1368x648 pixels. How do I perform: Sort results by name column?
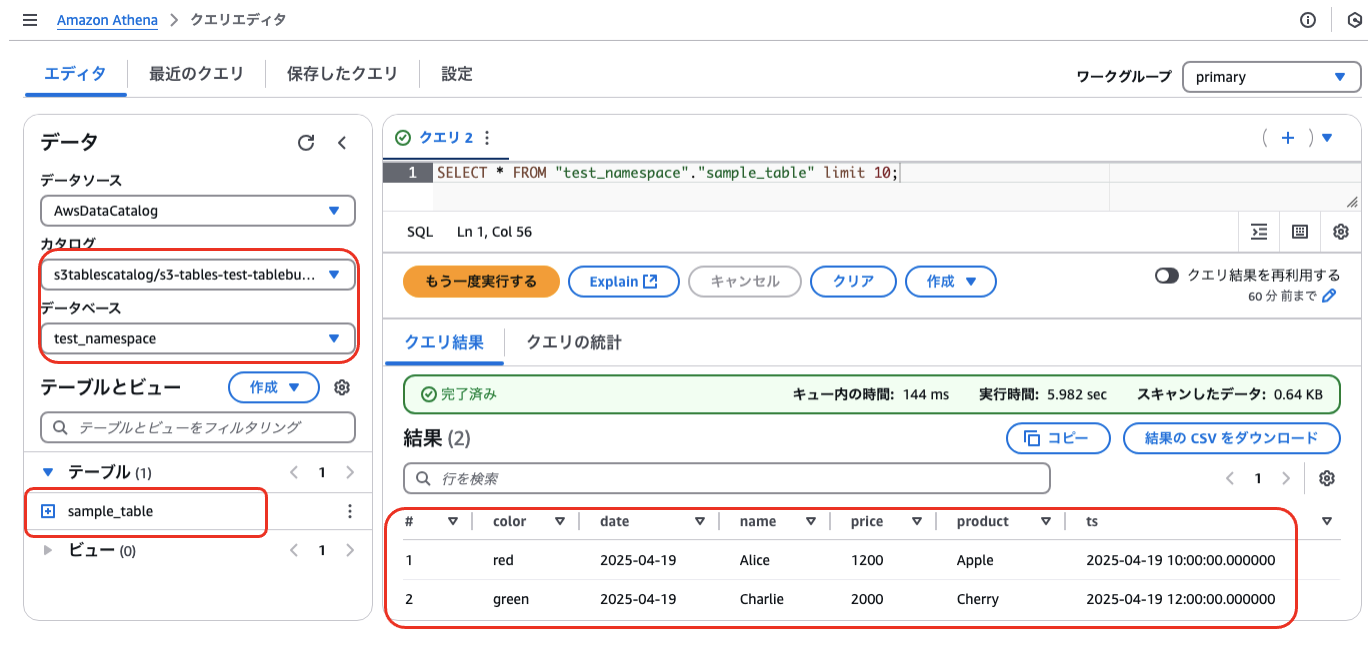tap(810, 521)
